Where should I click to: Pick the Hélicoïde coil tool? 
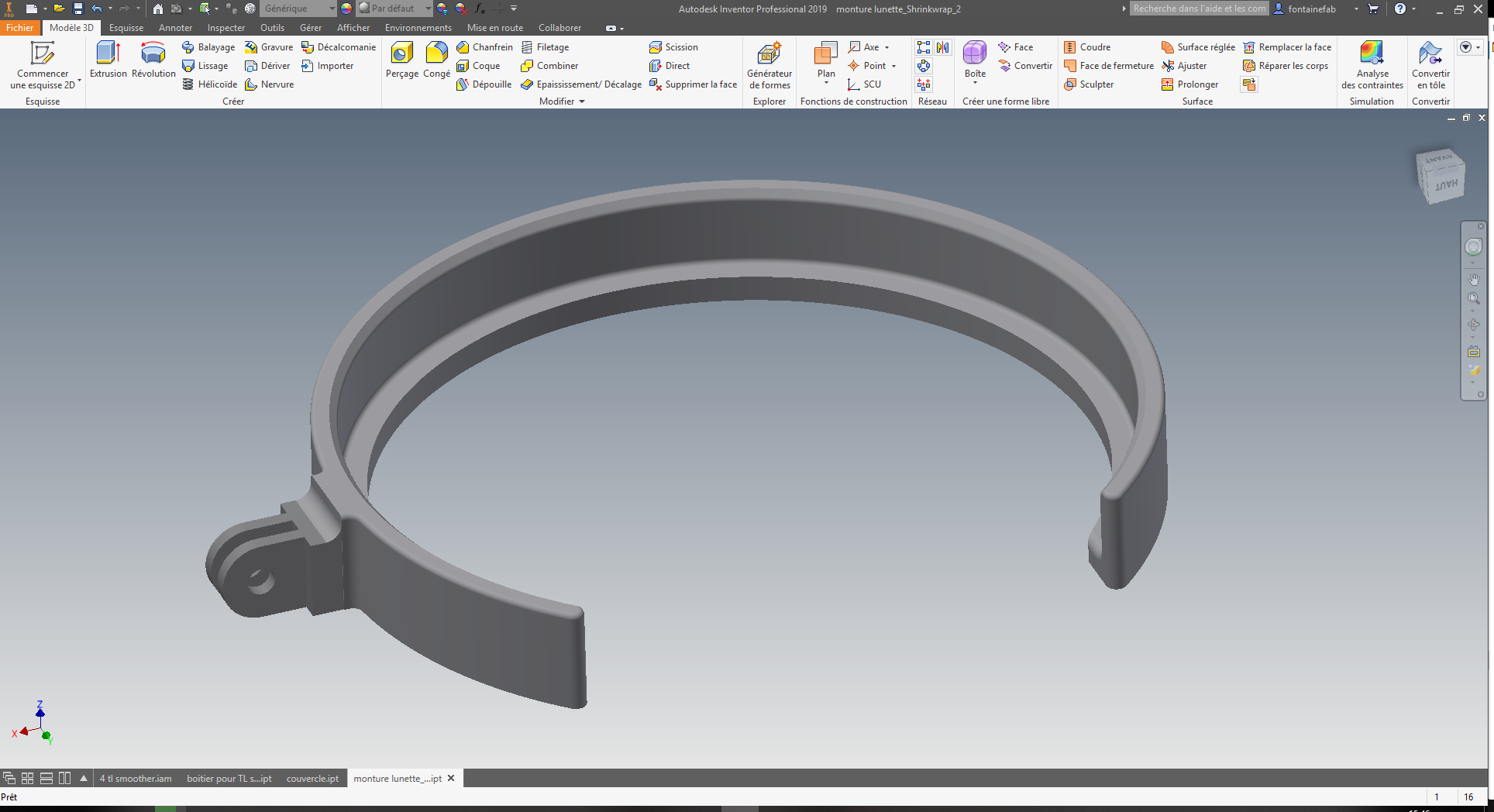point(210,84)
